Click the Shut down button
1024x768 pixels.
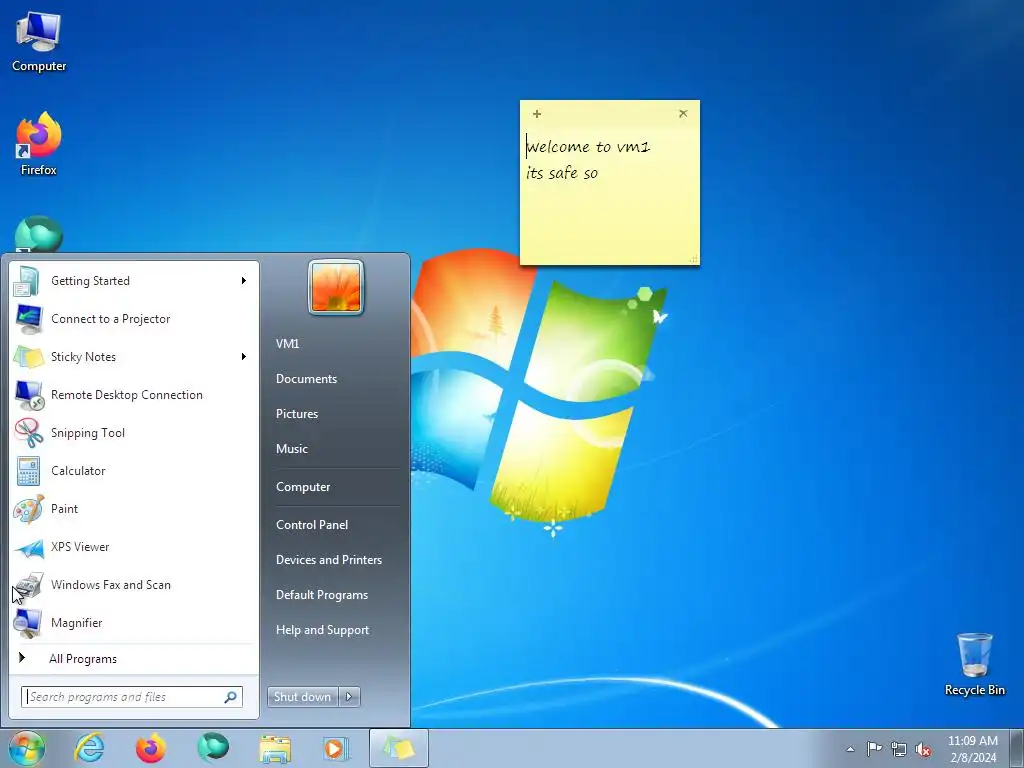tap(302, 697)
